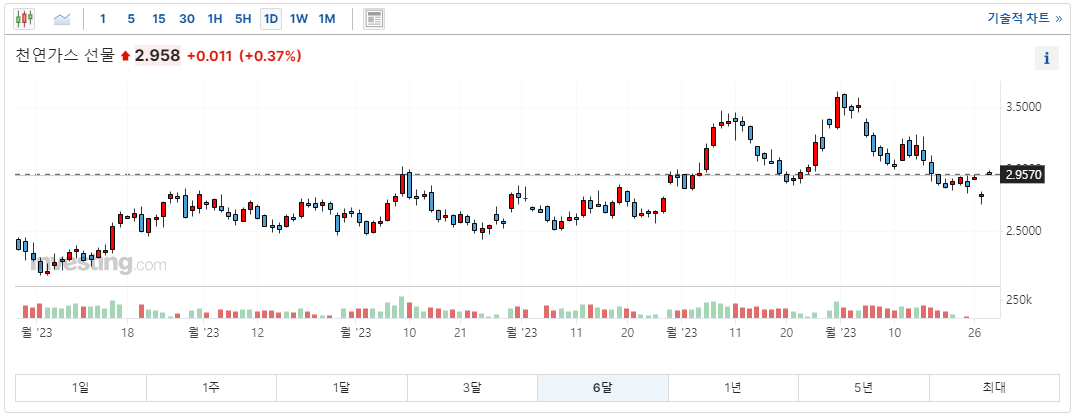Viewport: 1082px width, 416px height.
Task: Click the date label 26
Action: pos(974,333)
